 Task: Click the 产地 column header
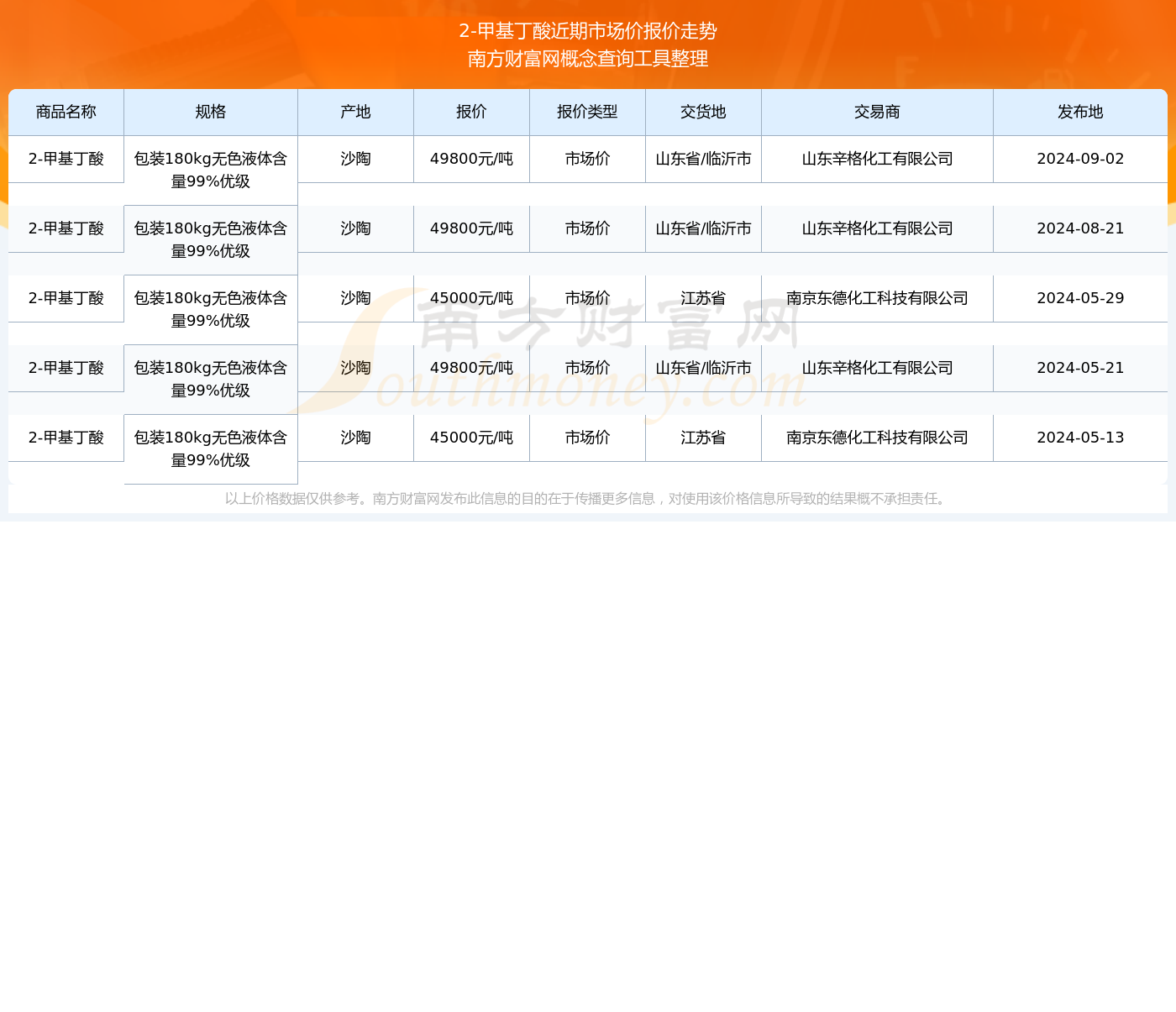[x=356, y=113]
